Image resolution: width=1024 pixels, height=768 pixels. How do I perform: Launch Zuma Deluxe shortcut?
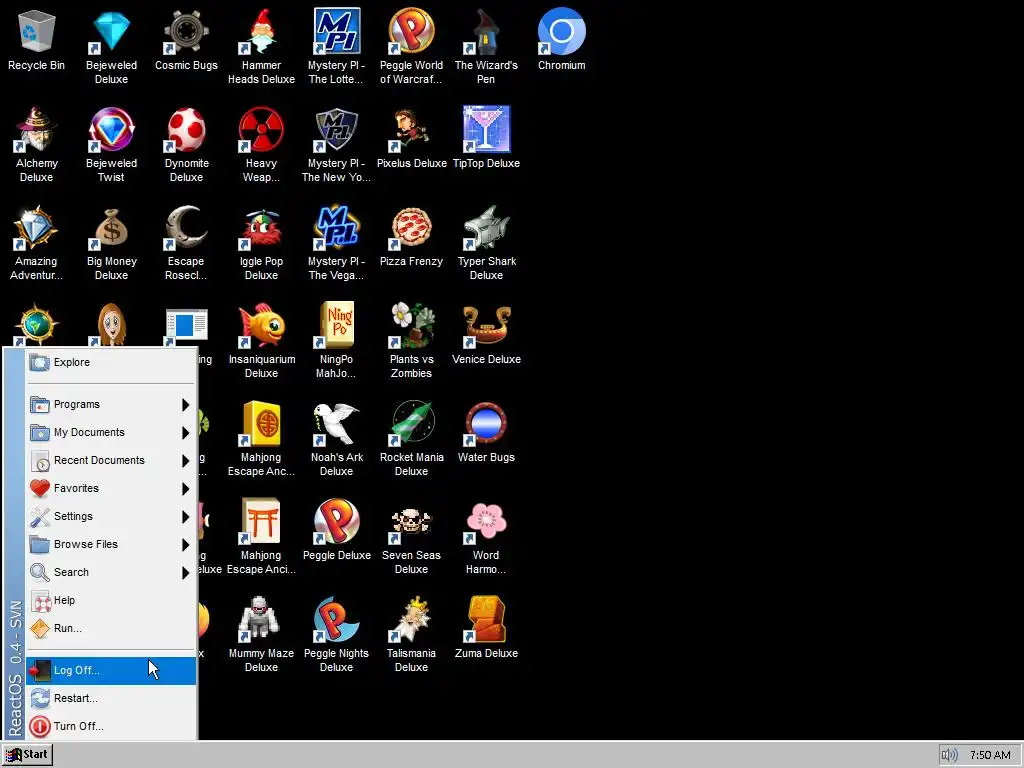[487, 619]
